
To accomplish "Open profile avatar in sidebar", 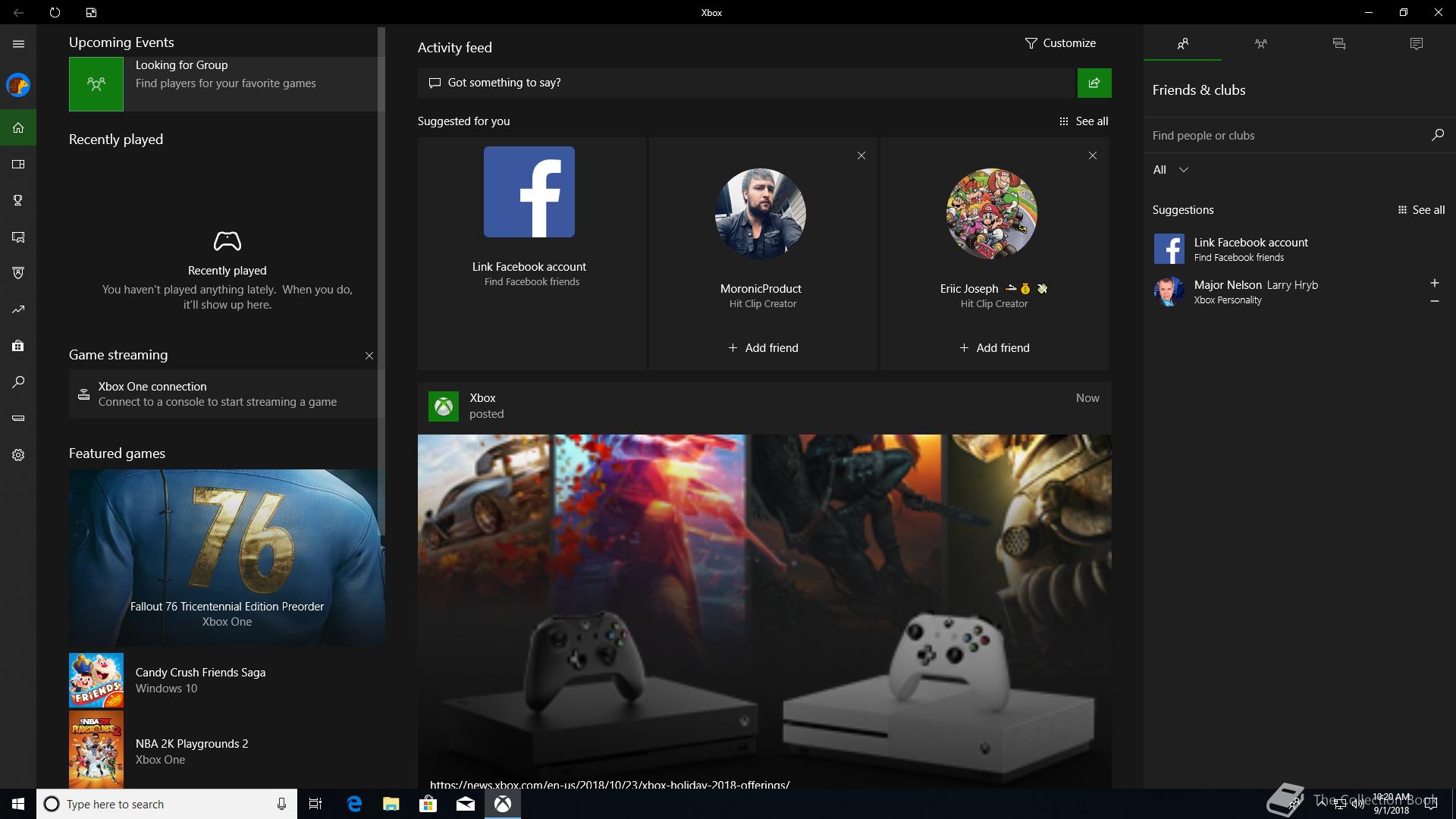I will coord(18,85).
